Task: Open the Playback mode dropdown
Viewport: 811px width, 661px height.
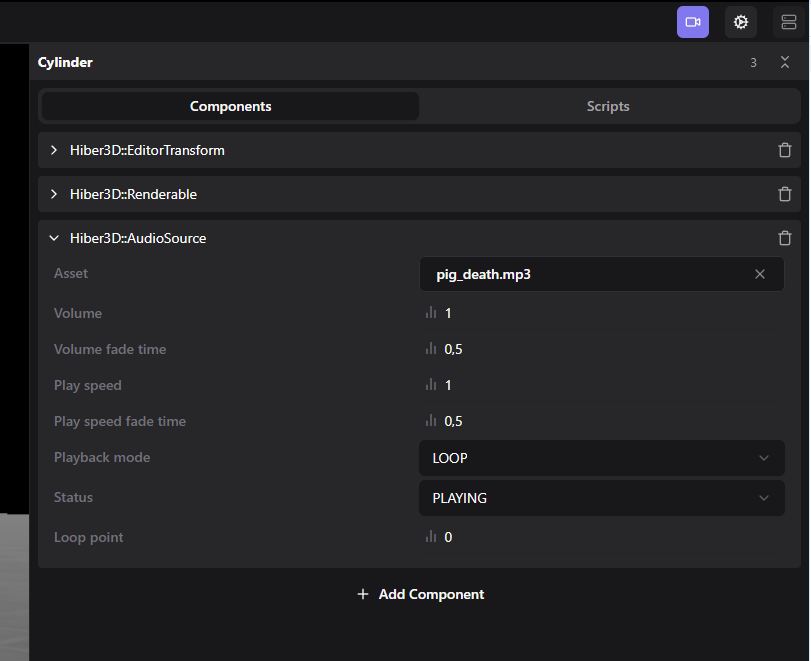Action: click(x=601, y=458)
